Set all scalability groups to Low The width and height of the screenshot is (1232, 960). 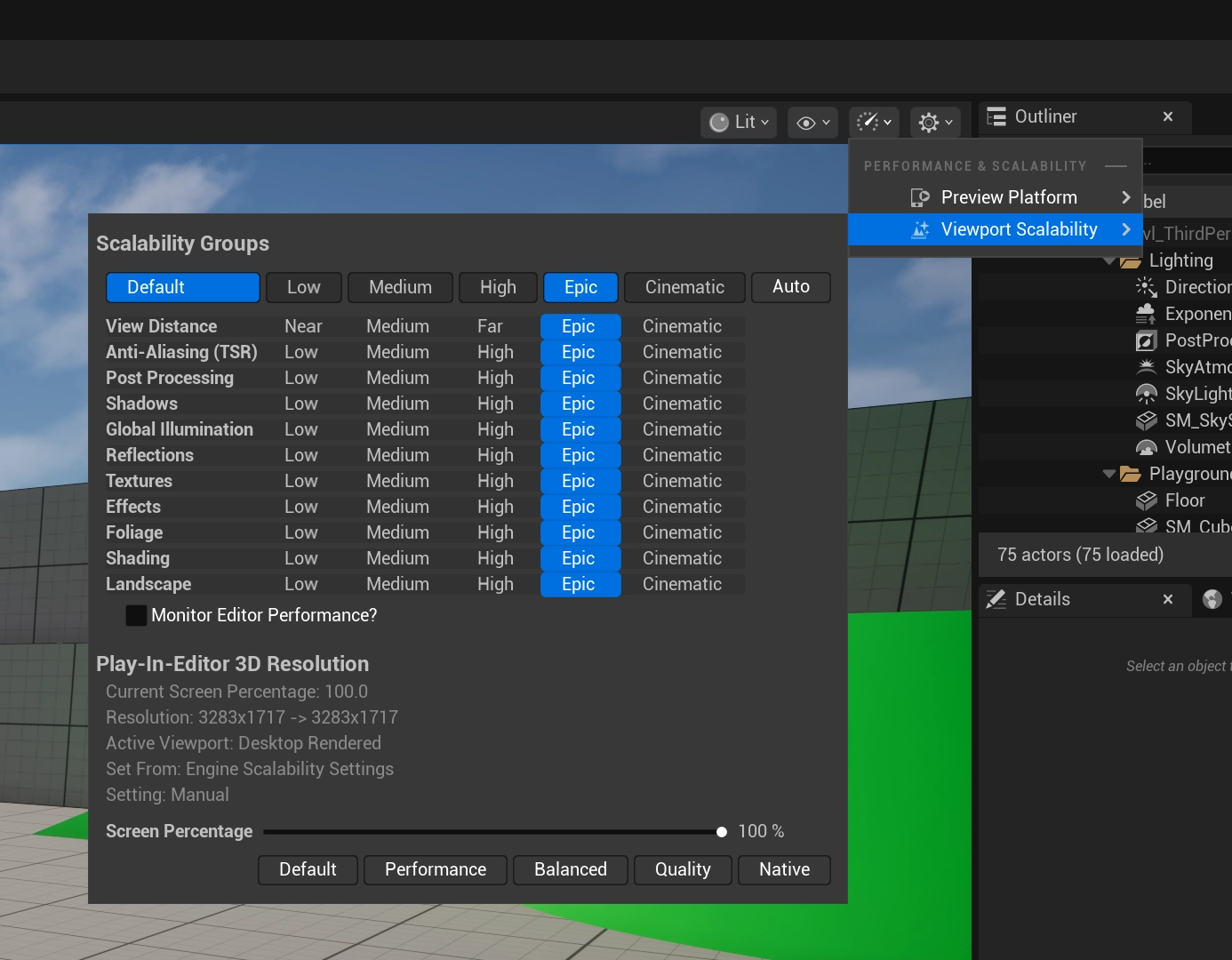coord(304,287)
